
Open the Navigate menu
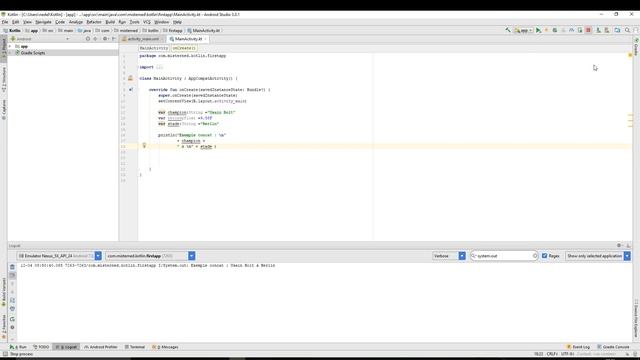[43, 22]
